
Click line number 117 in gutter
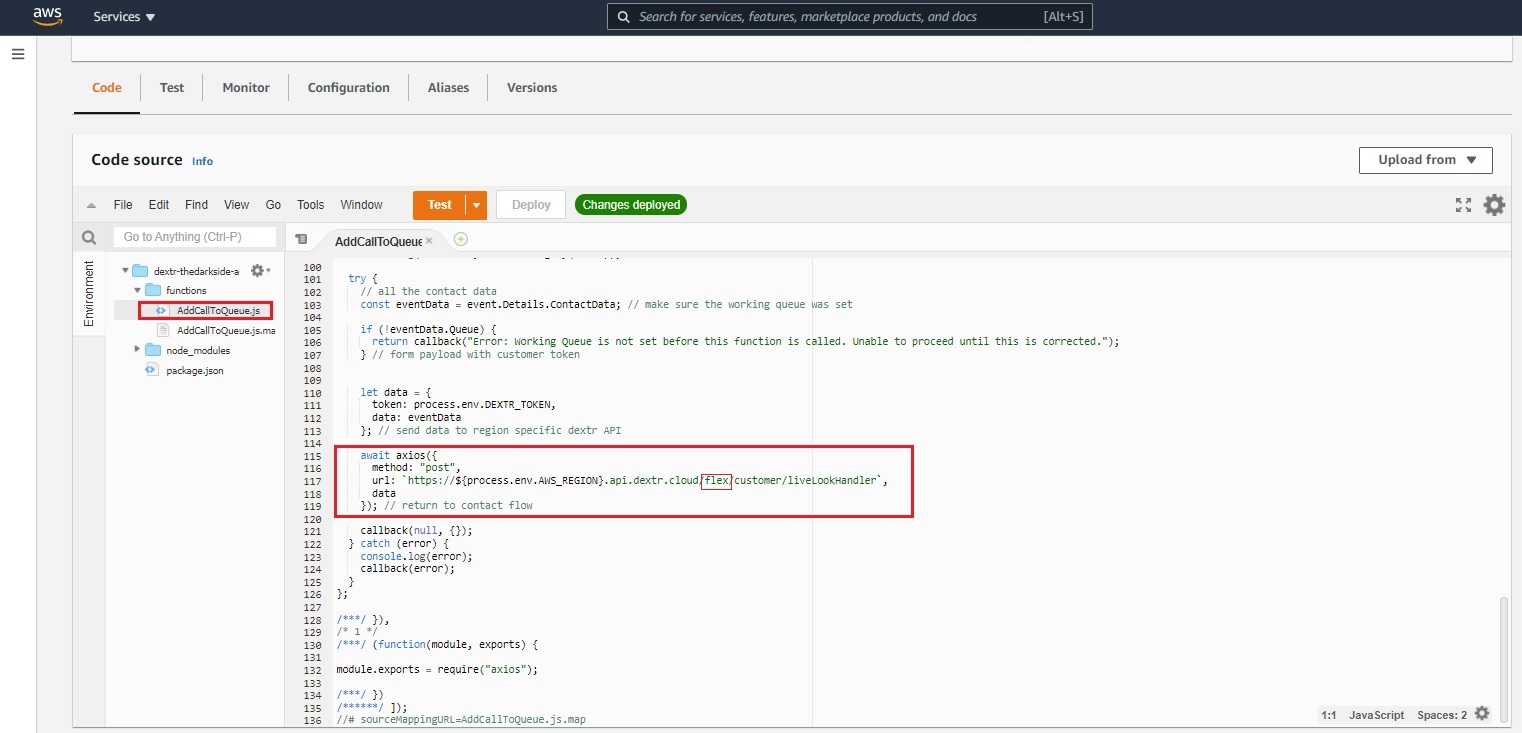tap(312, 481)
